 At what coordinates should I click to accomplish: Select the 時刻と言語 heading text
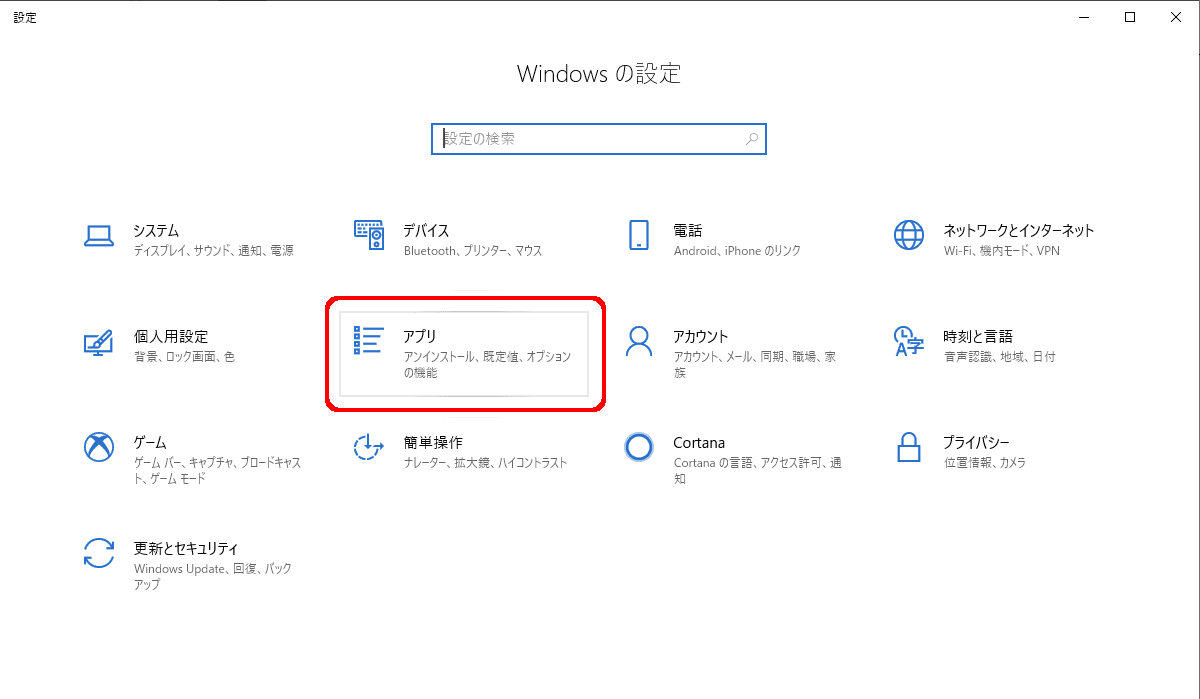tap(978, 336)
